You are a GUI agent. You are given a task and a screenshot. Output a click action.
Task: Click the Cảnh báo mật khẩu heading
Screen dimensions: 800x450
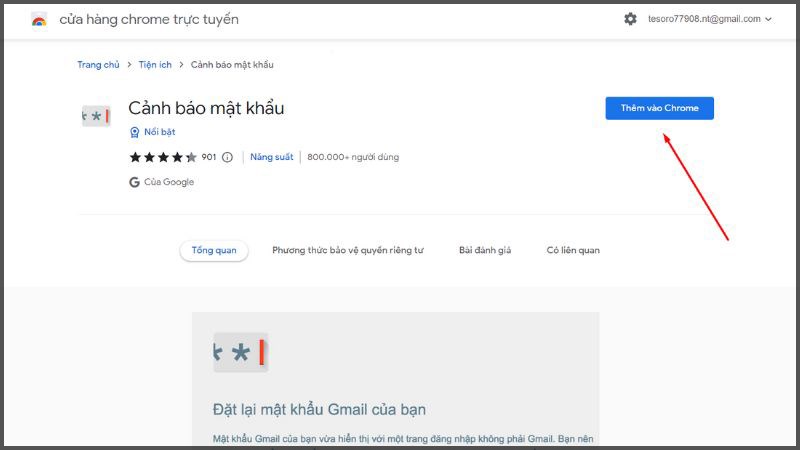[206, 108]
